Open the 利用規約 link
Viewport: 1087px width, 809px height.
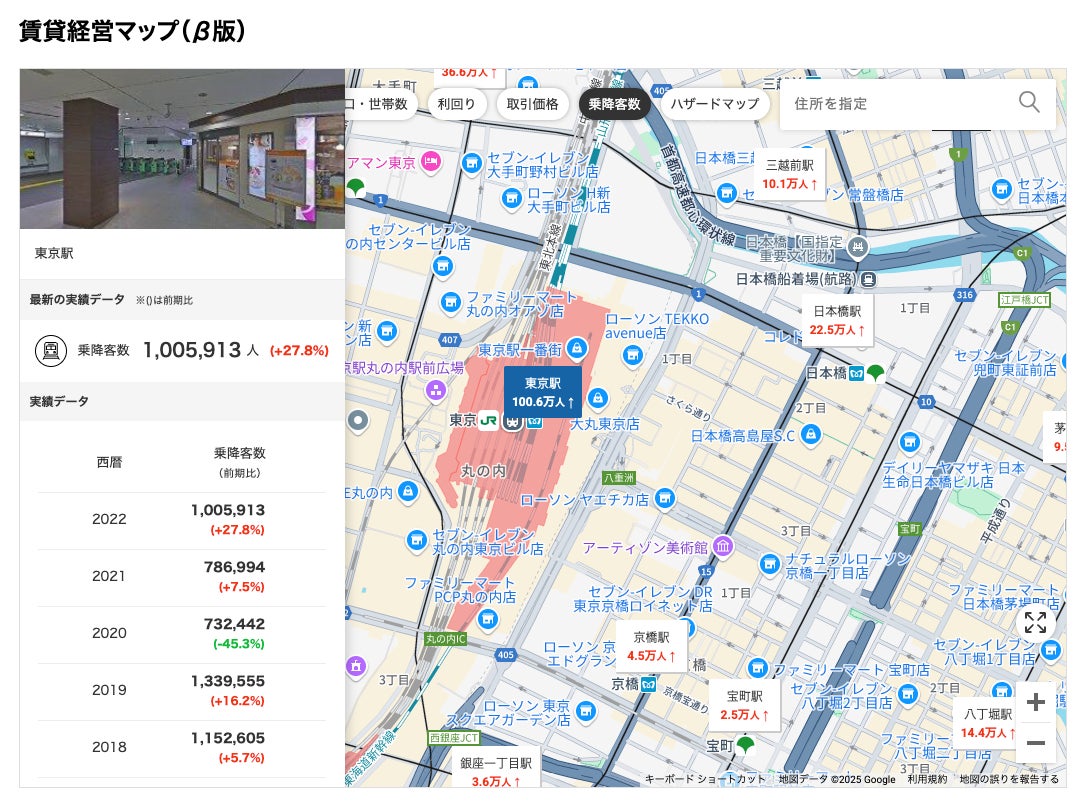point(927,779)
